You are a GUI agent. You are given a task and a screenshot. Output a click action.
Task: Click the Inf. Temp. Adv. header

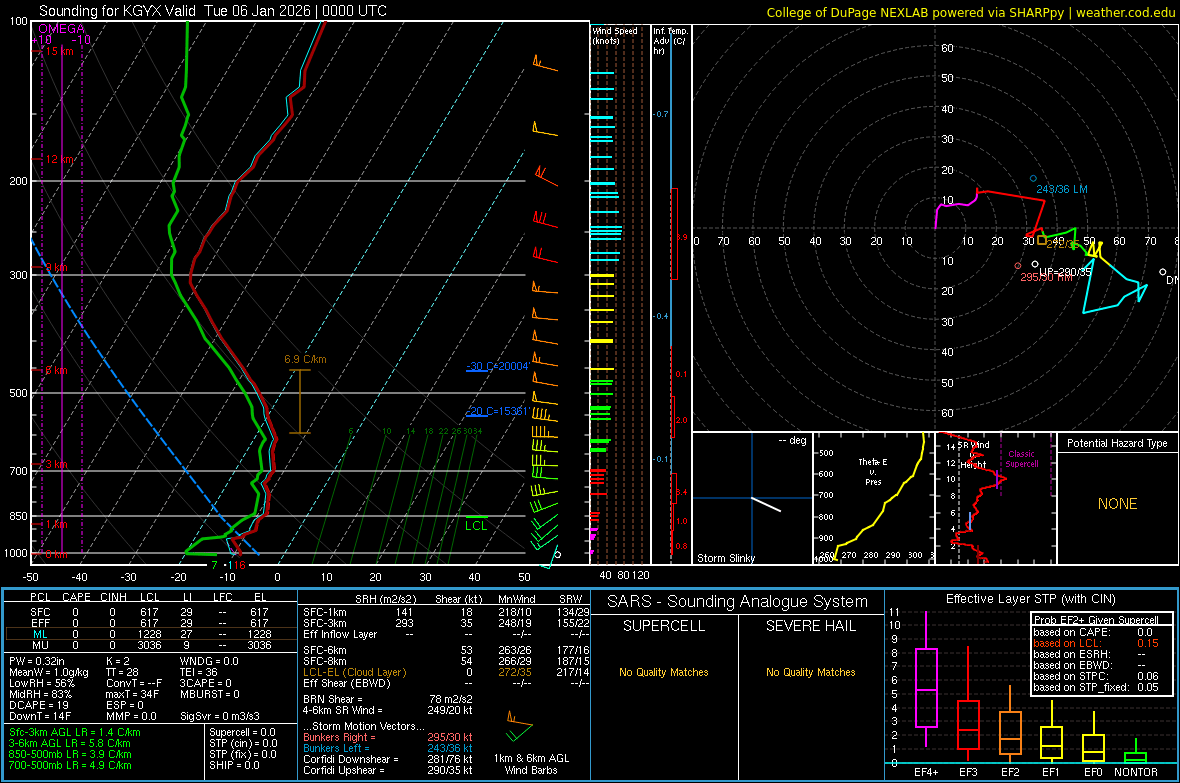click(670, 41)
